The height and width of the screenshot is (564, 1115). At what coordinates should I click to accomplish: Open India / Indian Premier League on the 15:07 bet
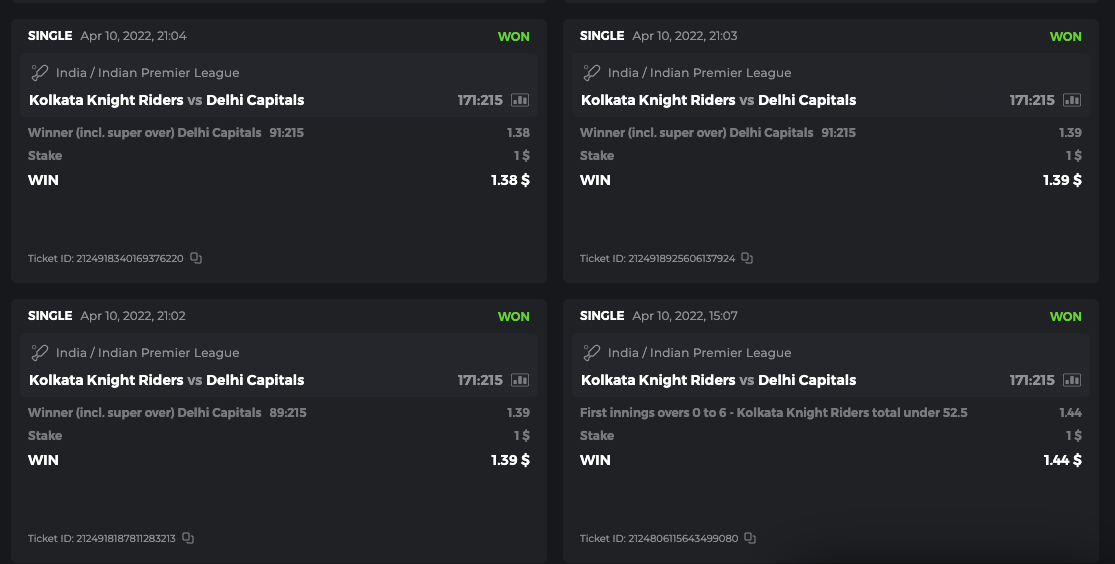[699, 353]
